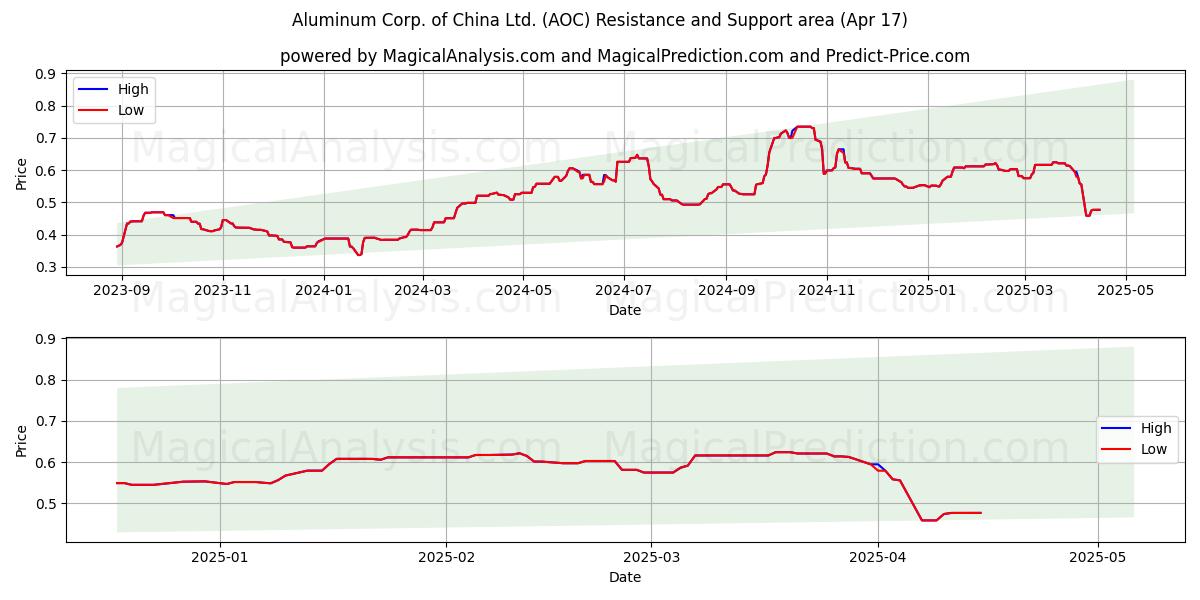Click the '2025-05' date label on the bottom chart
The image size is (1200, 600).
(x=1098, y=559)
